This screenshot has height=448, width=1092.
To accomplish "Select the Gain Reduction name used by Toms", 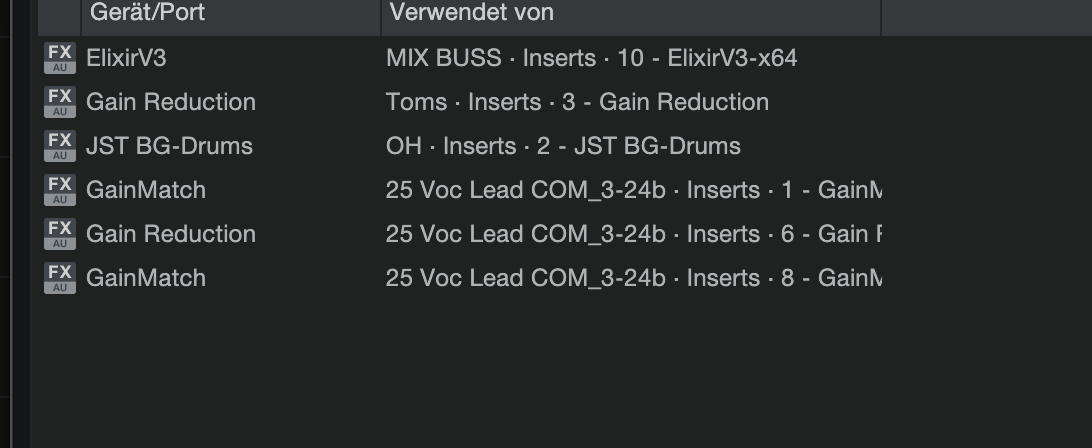I will [x=171, y=102].
